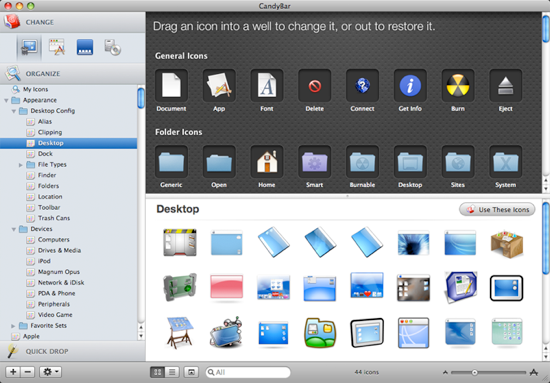
Task: Select the green circuit board desktop icon
Action: point(180,288)
